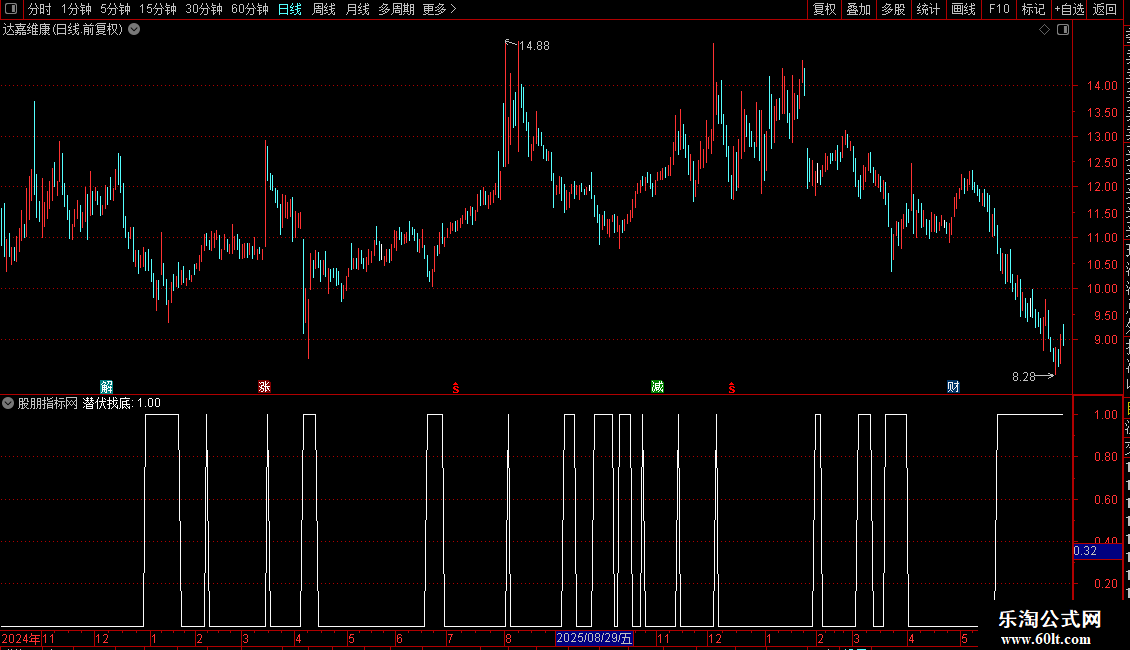Select the 30分钟 period tab

click(204, 9)
